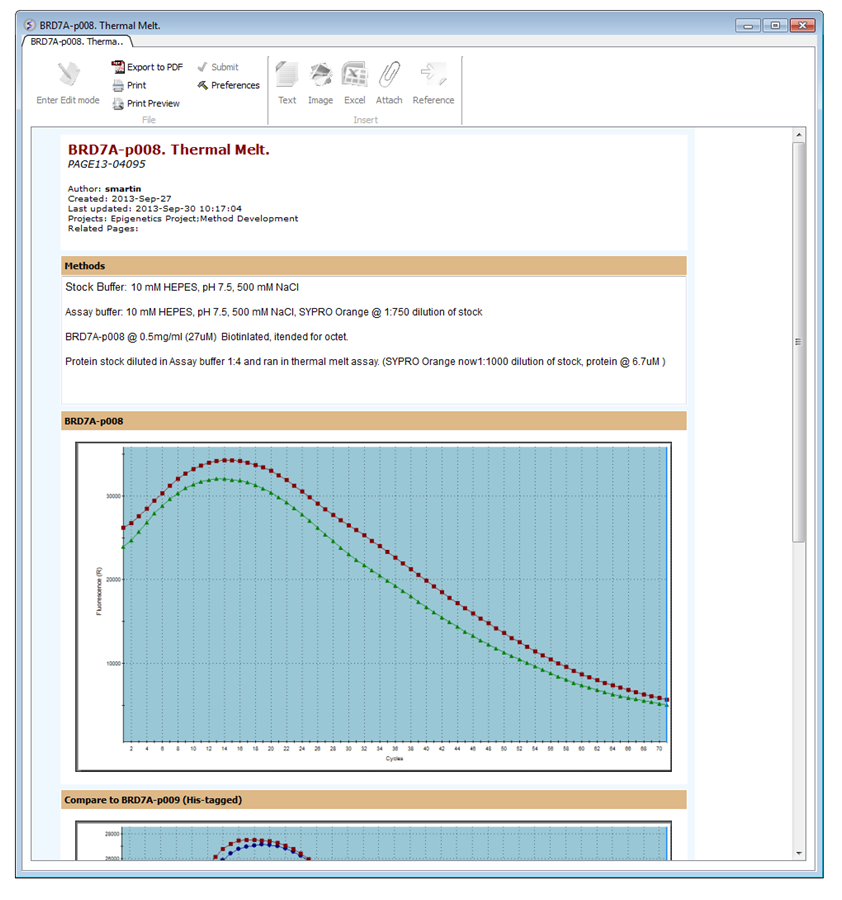Click the Attach paperclip icon
Image resolution: width=842 pixels, height=900 pixels.
389,76
